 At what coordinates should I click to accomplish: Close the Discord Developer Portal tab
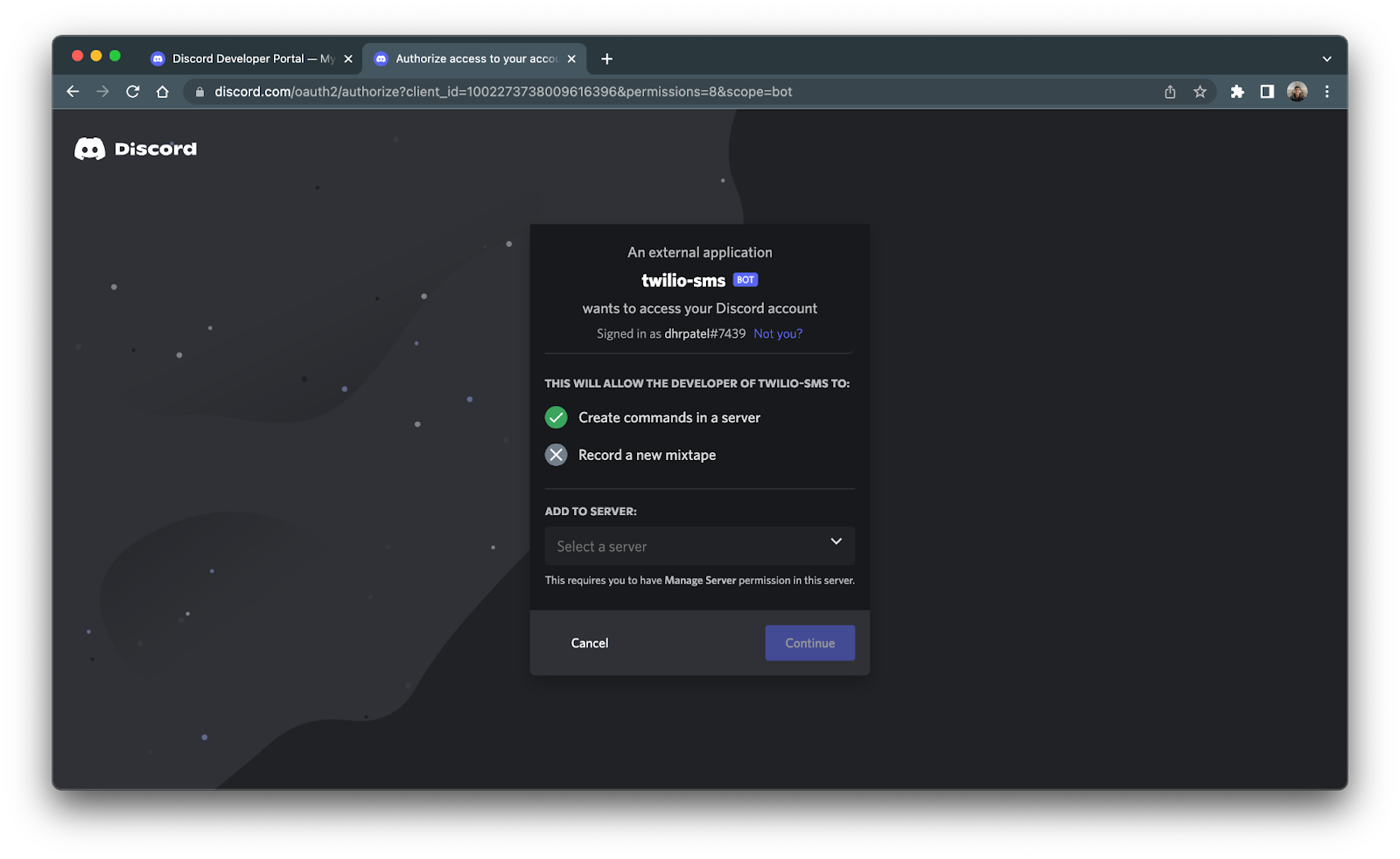pos(348,59)
